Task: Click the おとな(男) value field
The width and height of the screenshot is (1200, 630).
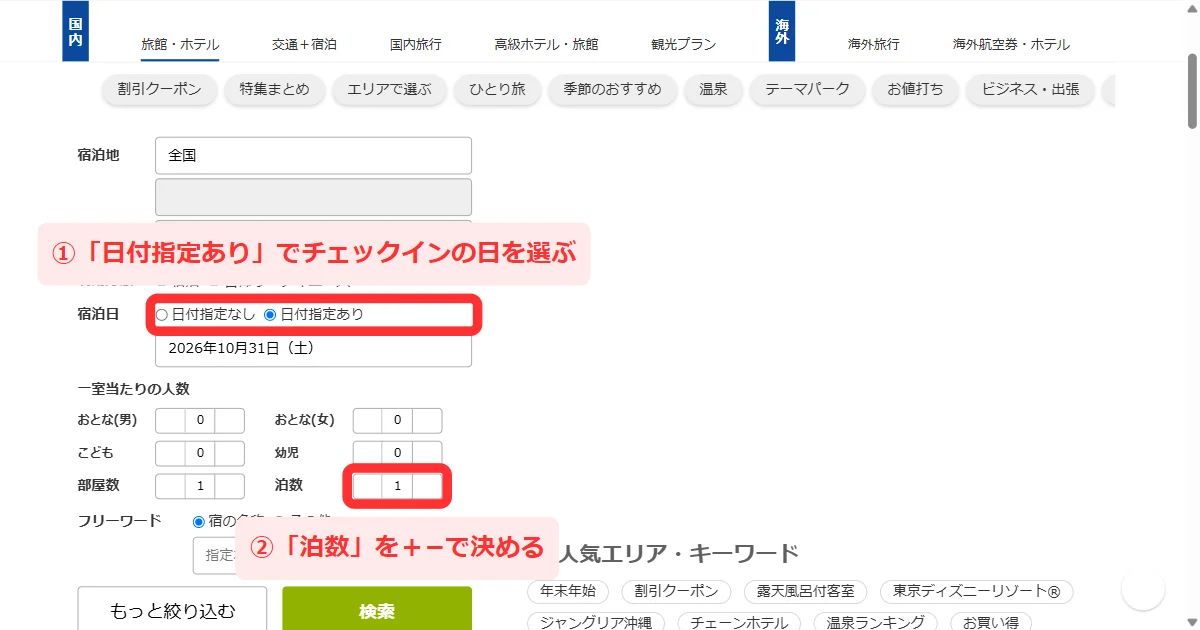Action: [x=200, y=421]
